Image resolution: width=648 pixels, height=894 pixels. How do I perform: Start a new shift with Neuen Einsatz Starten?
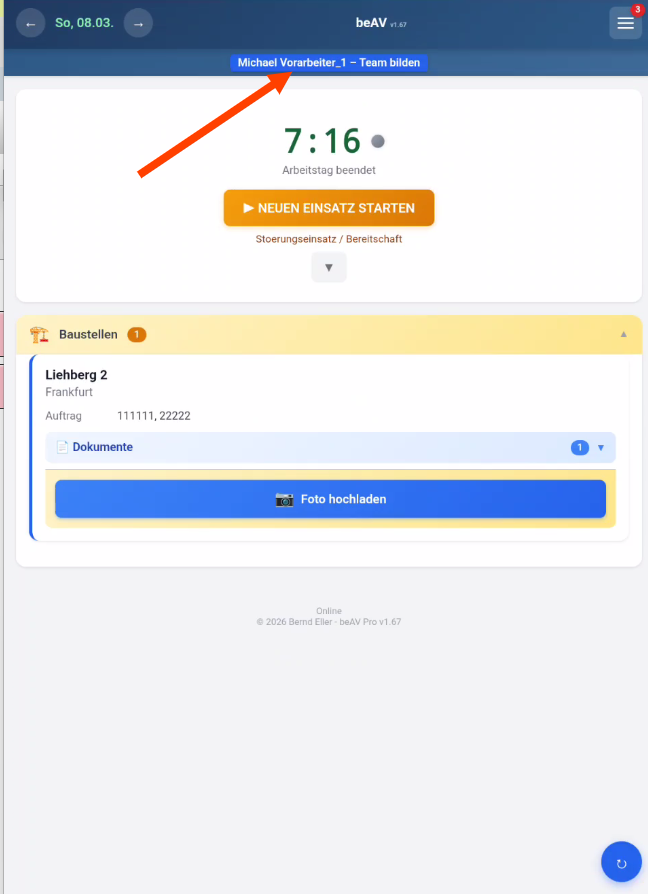(329, 208)
